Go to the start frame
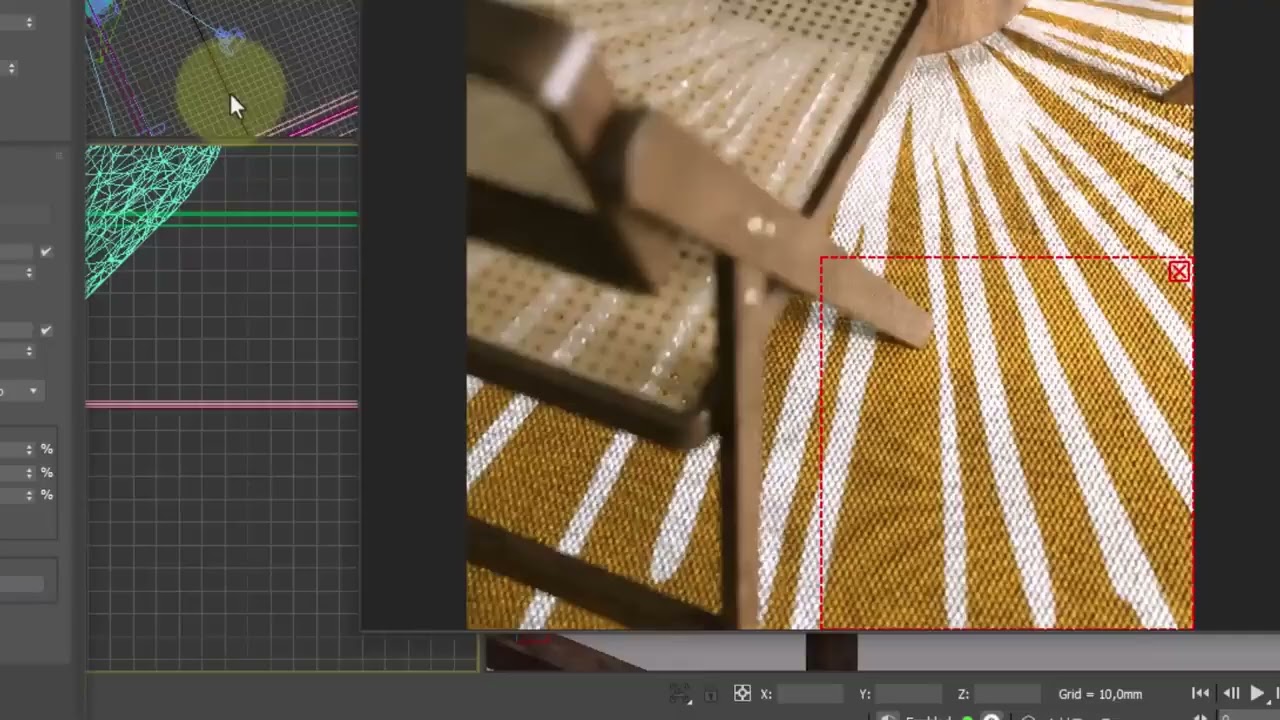The height and width of the screenshot is (720, 1280). [x=1200, y=693]
